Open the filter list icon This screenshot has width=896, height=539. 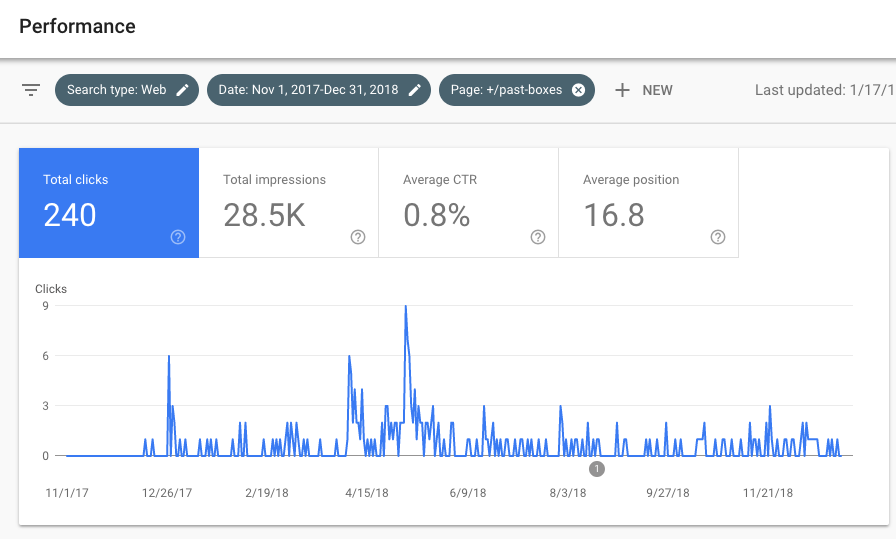pyautogui.click(x=31, y=90)
